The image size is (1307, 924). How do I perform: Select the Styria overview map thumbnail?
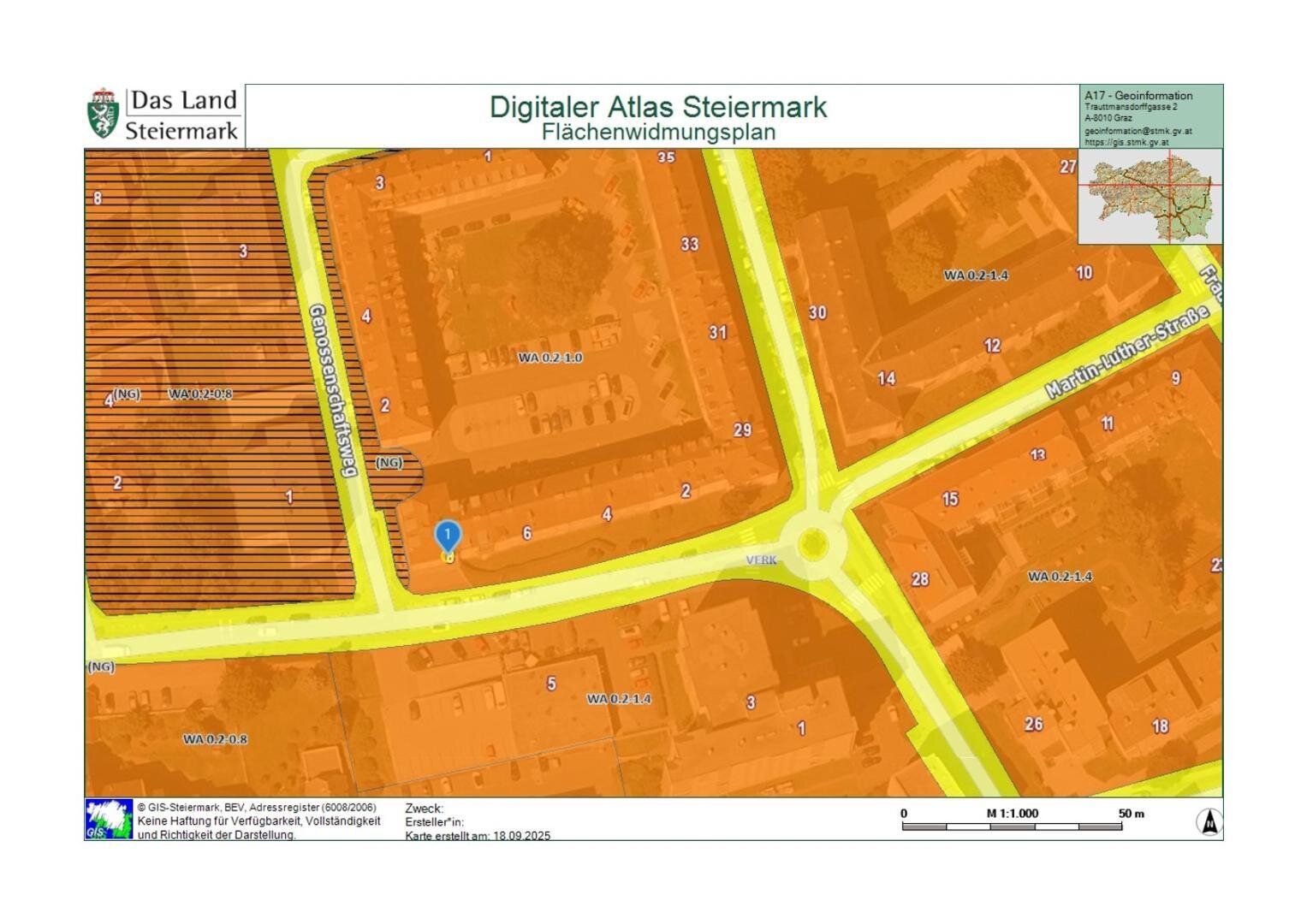pos(1150,197)
